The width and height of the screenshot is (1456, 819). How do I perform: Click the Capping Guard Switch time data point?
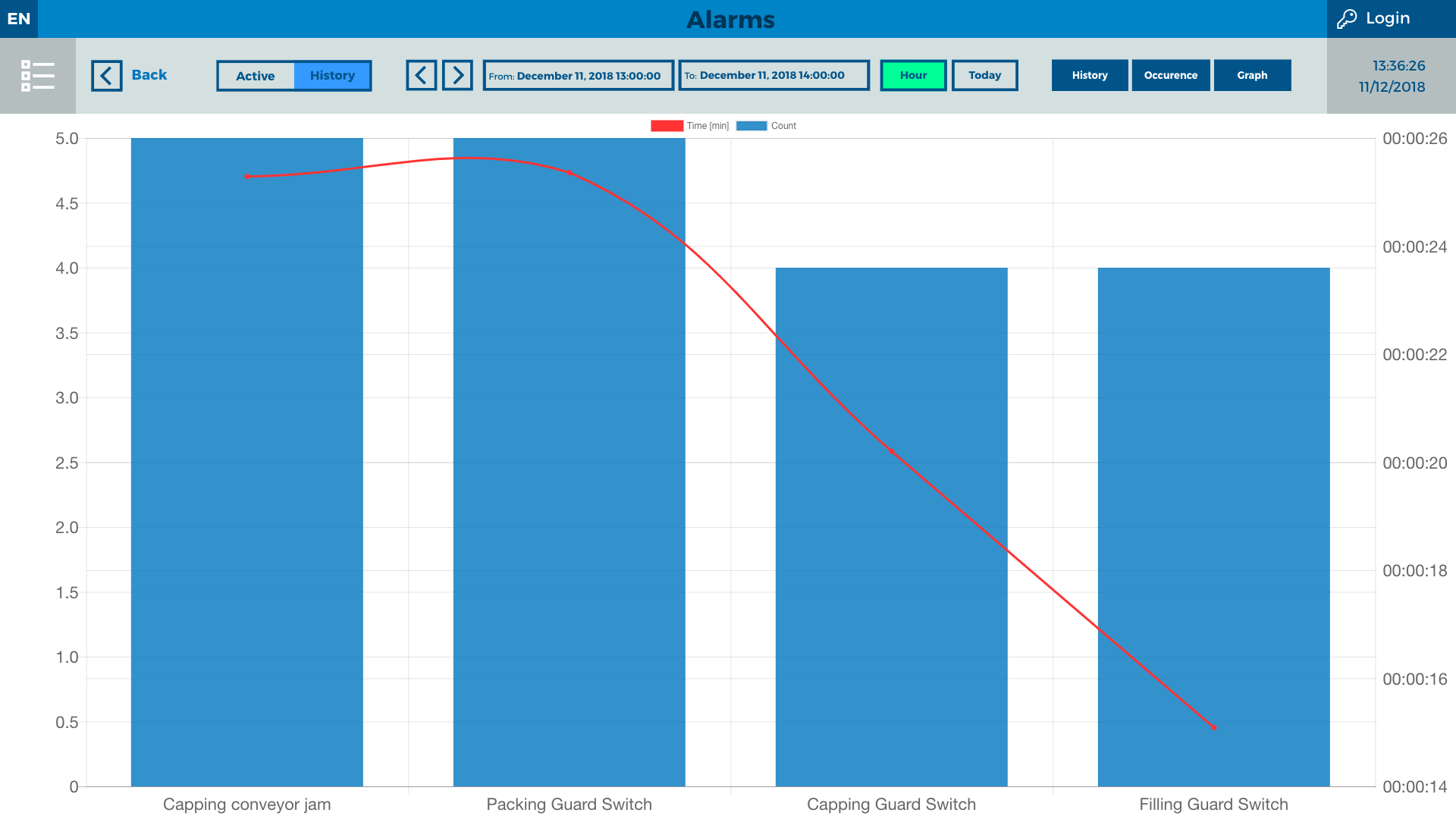tap(892, 451)
